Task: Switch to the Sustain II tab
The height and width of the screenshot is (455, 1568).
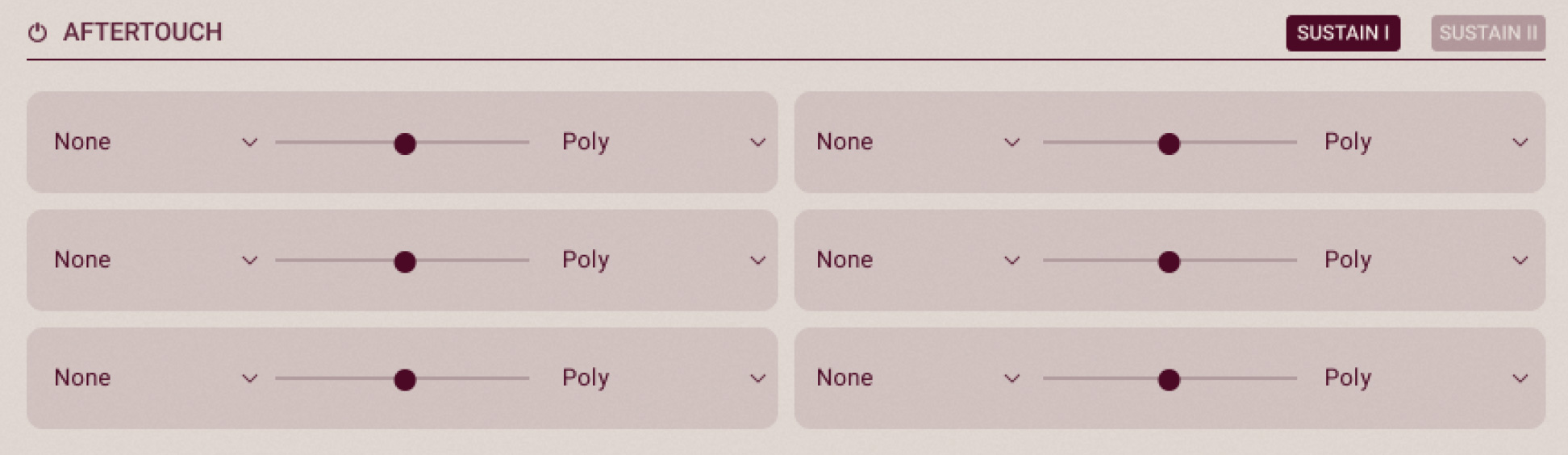Action: (1487, 33)
